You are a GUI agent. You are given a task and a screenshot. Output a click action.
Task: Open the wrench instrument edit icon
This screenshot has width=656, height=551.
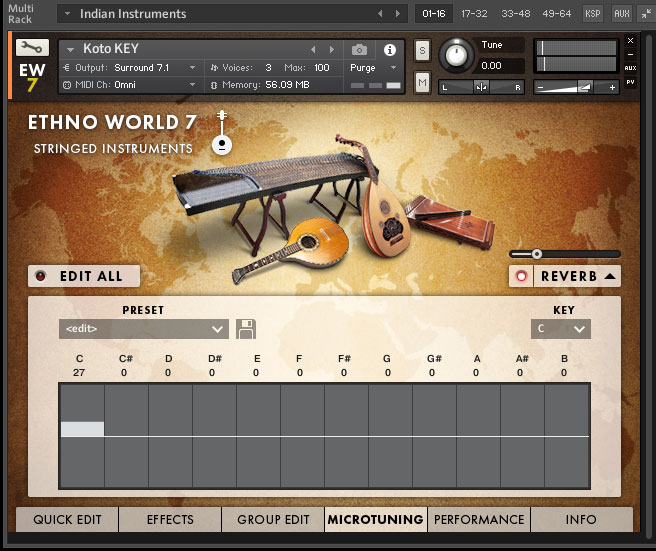click(x=32, y=47)
